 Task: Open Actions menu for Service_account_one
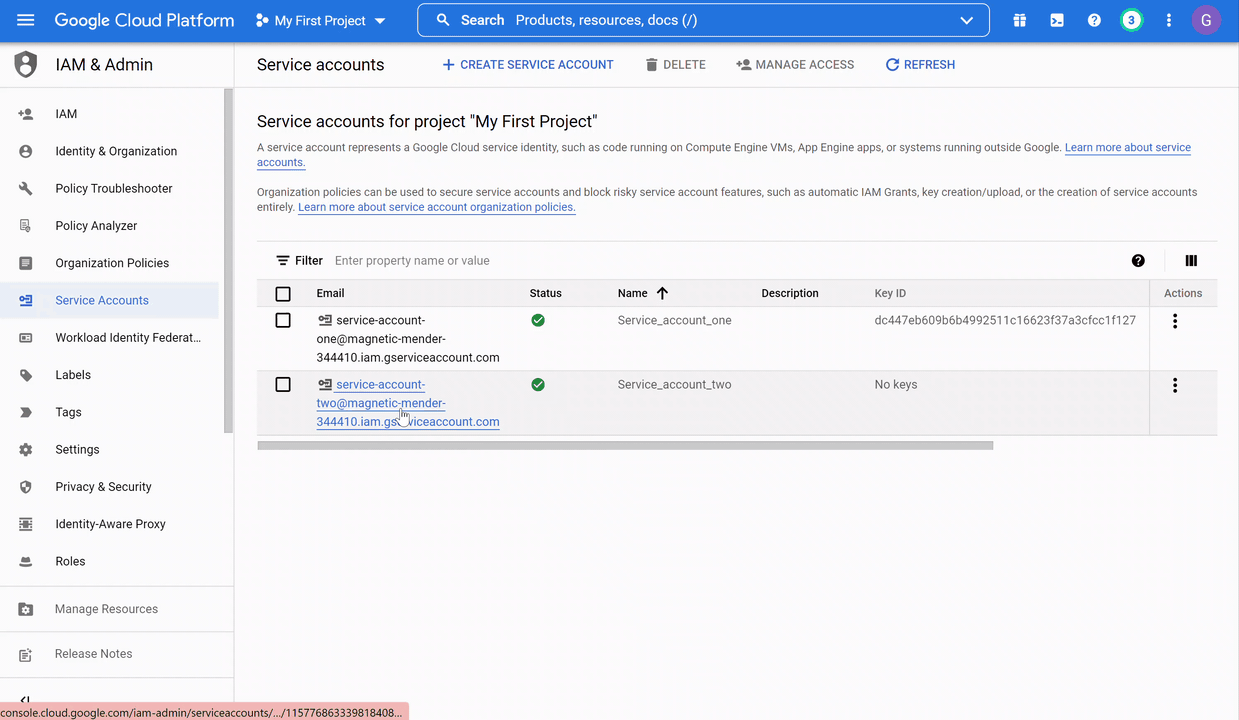(x=1175, y=321)
